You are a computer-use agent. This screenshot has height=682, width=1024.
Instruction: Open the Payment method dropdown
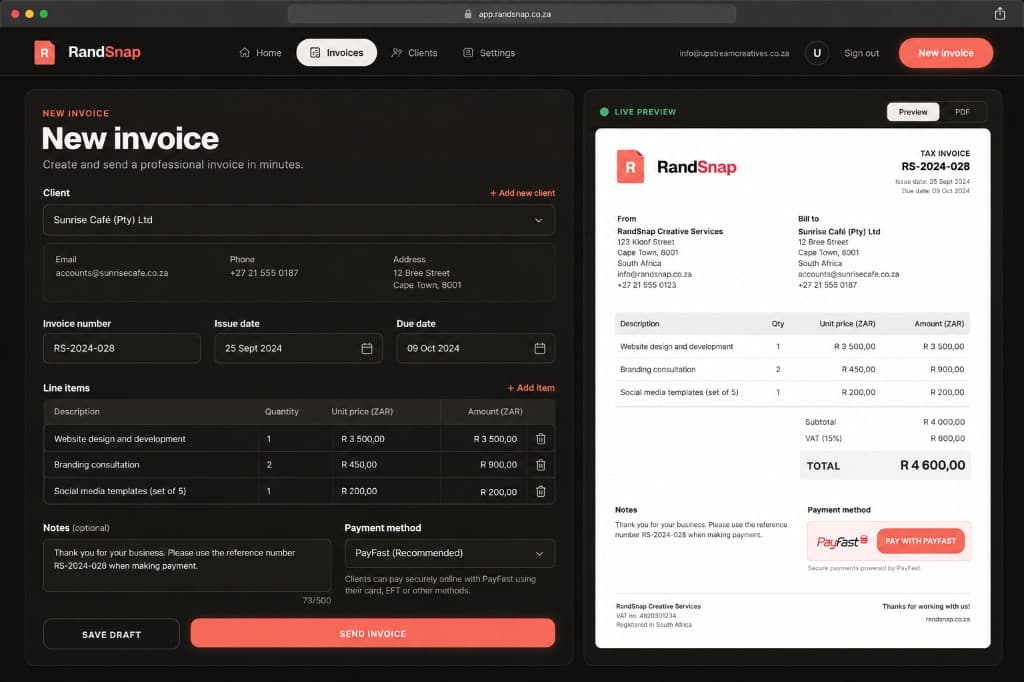pyautogui.click(x=449, y=553)
